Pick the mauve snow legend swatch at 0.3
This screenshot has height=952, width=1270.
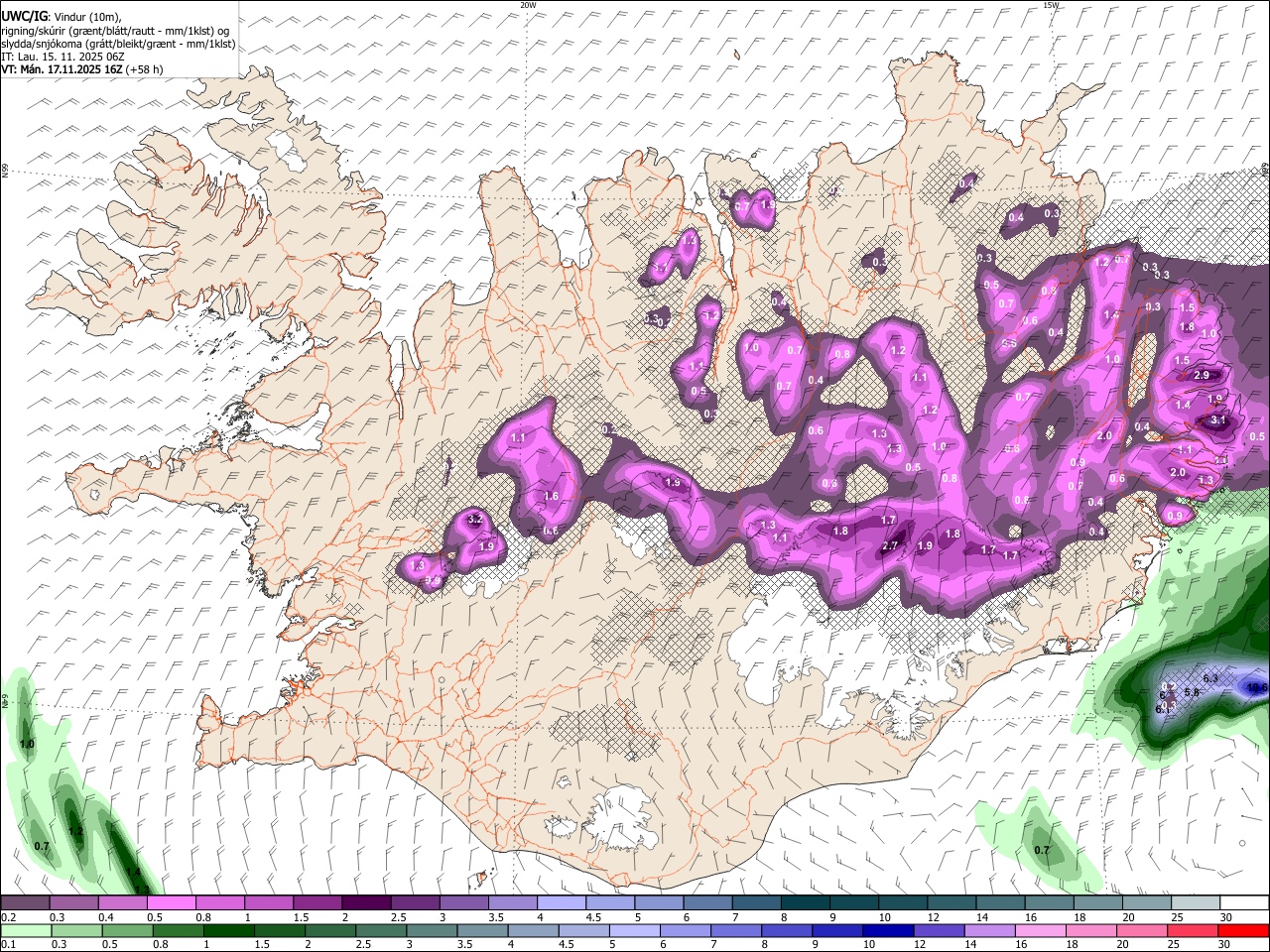tap(74, 902)
